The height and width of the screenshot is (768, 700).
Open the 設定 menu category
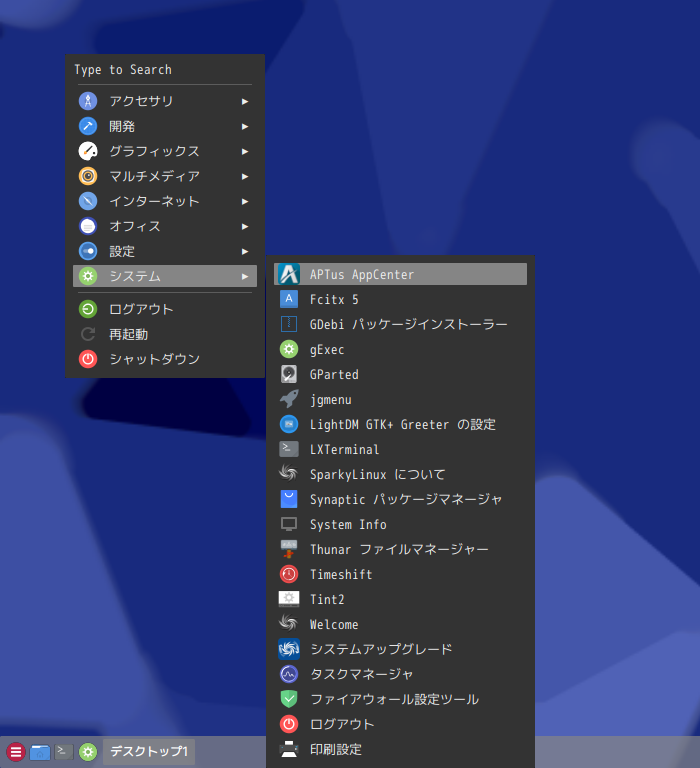pyautogui.click(x=165, y=251)
